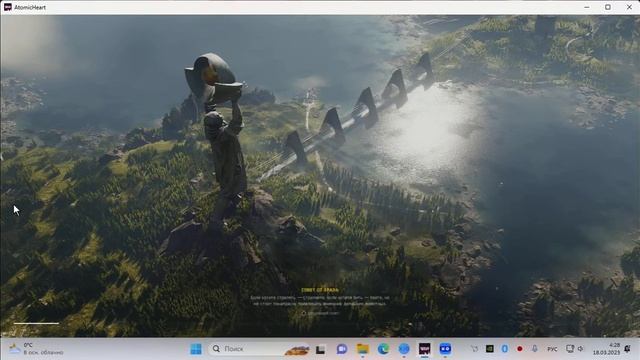Click the loading hint paragraph text
The height and width of the screenshot is (360, 640).
tap(320, 300)
